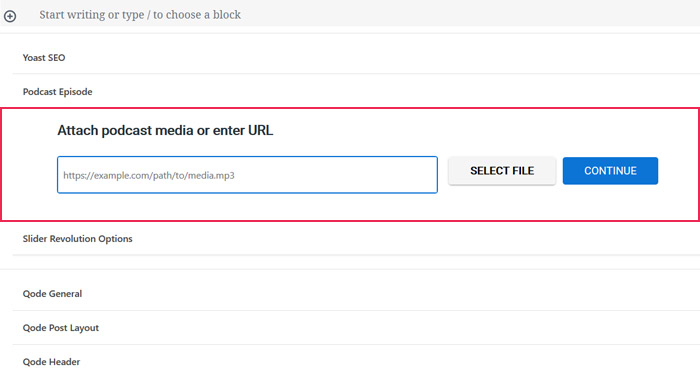
Task: Click the add block plus icon
Action: pos(10,17)
